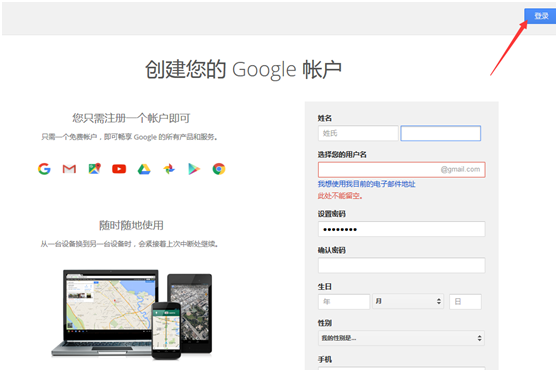Open the 月 month dropdown
Image resolution: width=558 pixels, height=372 pixels.
(408, 301)
